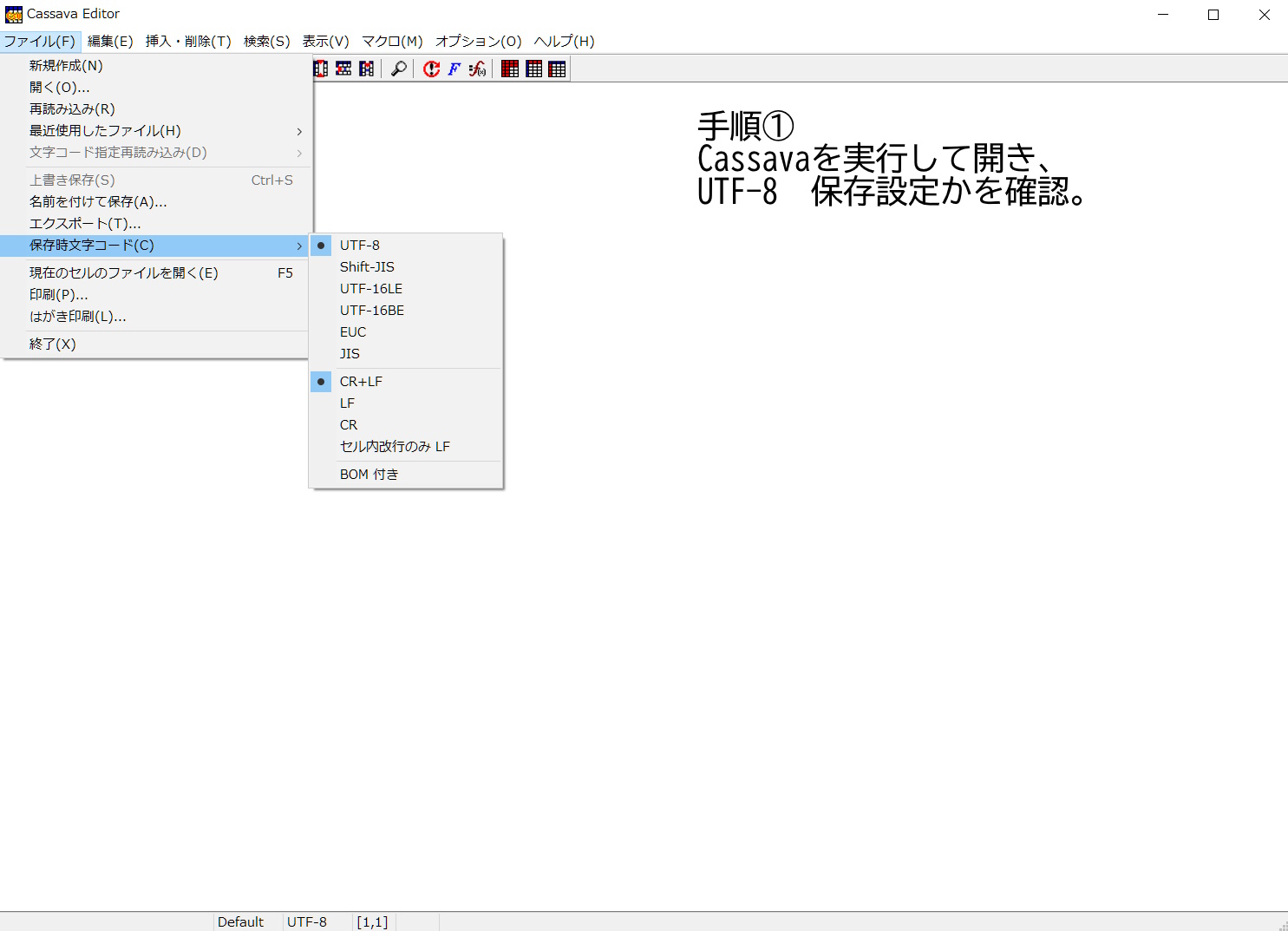Select the CR+LF line ending option
The width and height of the screenshot is (1288, 931).
(406, 382)
